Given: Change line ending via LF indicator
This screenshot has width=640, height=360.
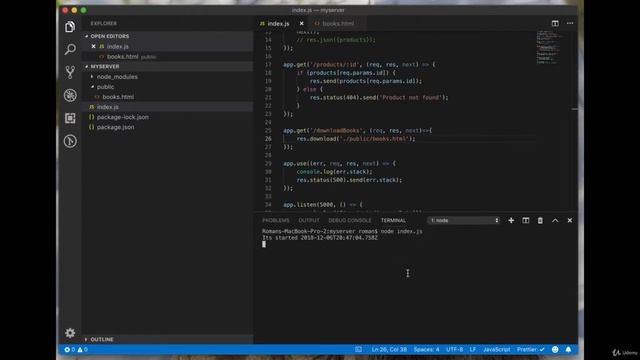Looking at the screenshot, I should pos(473,349).
